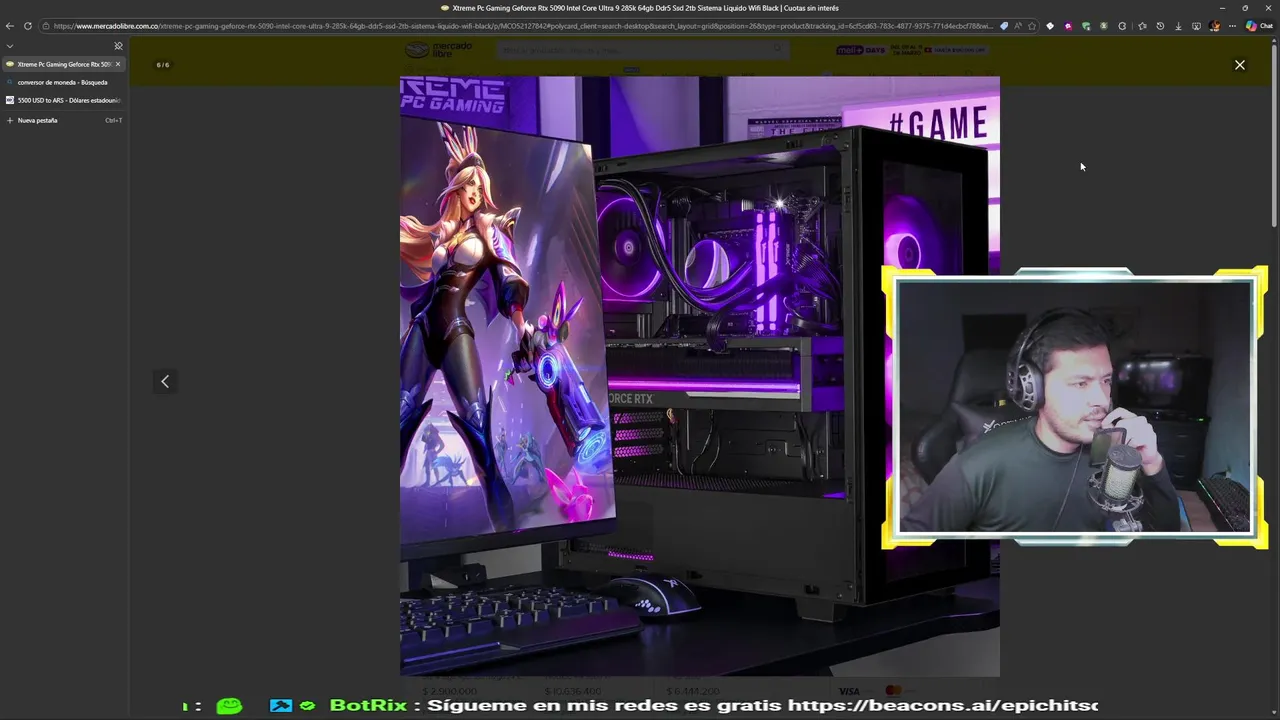The width and height of the screenshot is (1280, 720).
Task: Close the image gallery with the X
Action: pos(1239,65)
